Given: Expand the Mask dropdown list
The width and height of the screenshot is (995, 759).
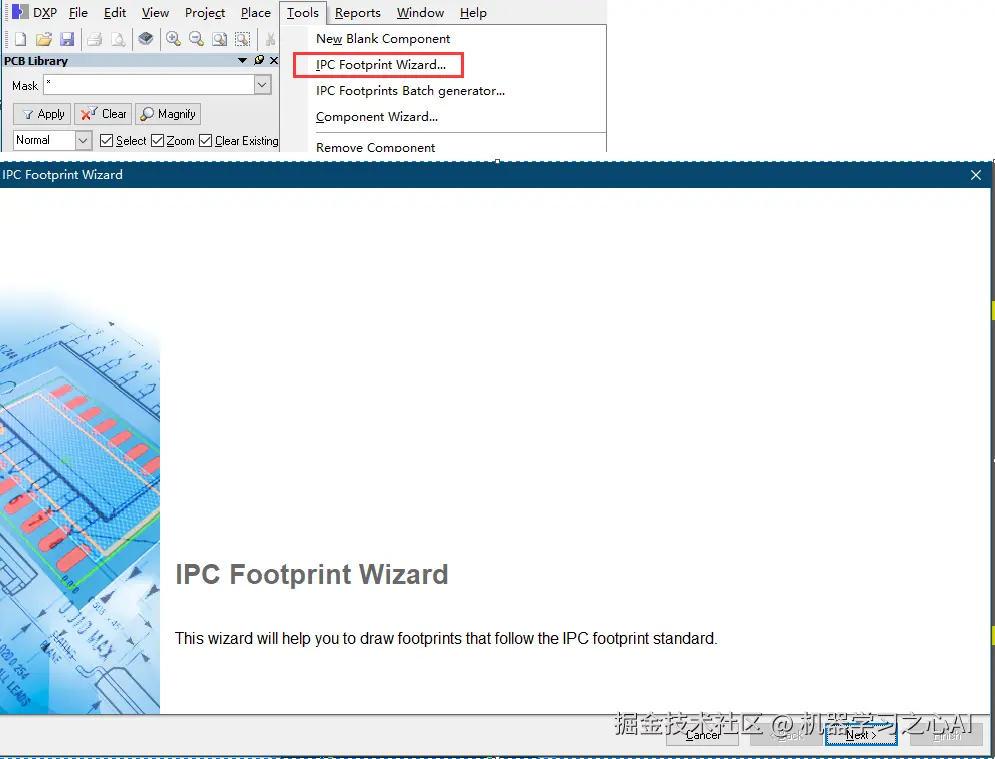Looking at the screenshot, I should [262, 85].
